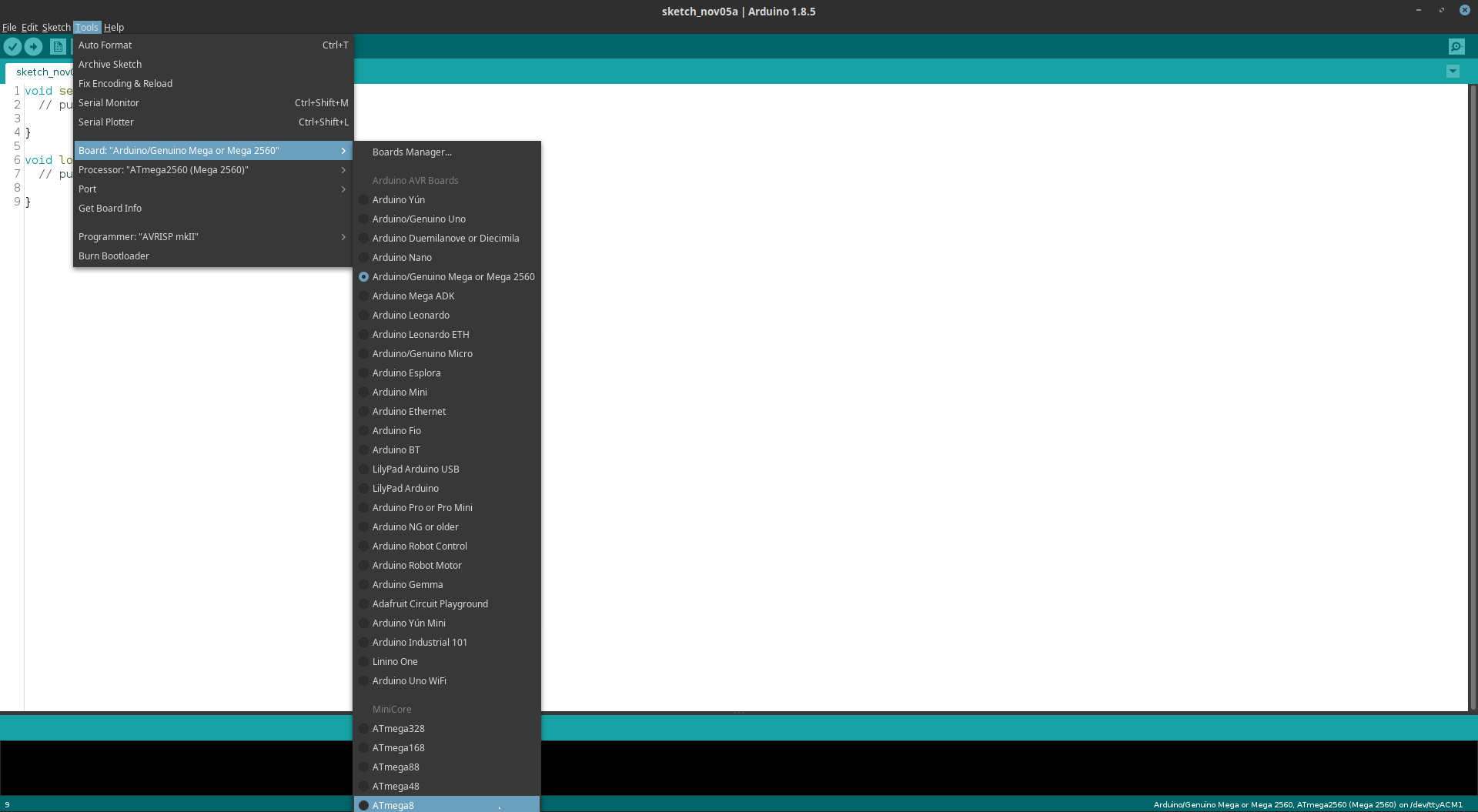This screenshot has height=812, width=1478.
Task: Select Arduino Mega ADK board
Action: [447, 296]
